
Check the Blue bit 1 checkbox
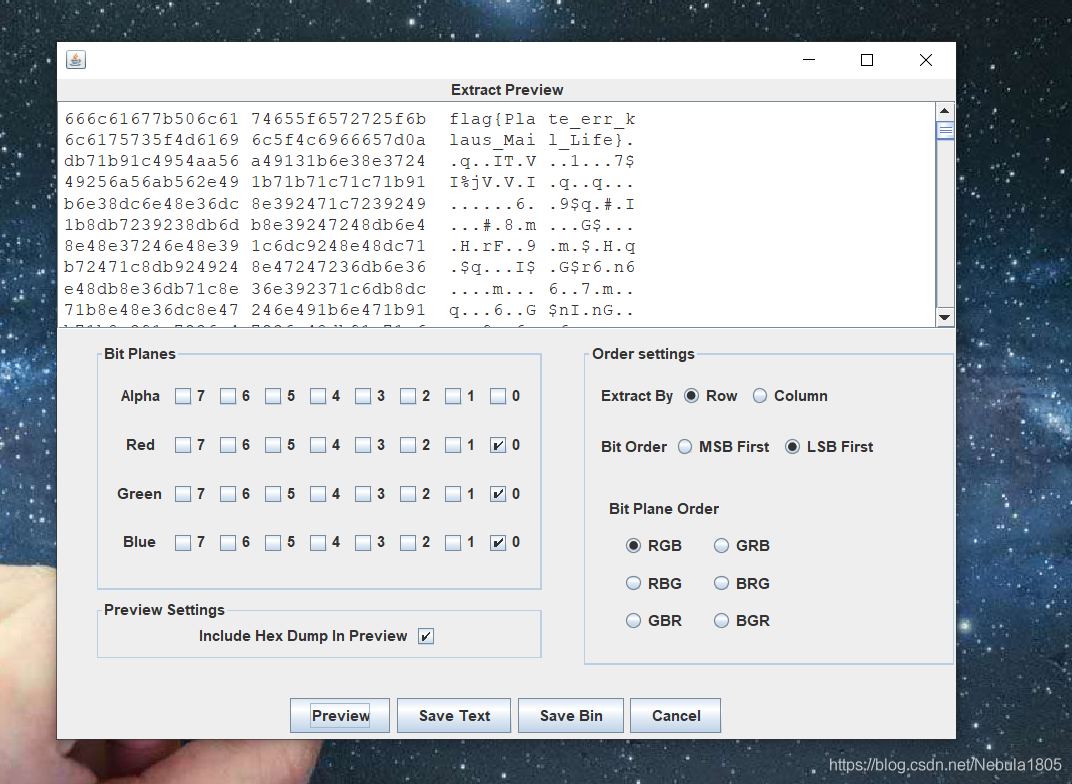(x=453, y=543)
